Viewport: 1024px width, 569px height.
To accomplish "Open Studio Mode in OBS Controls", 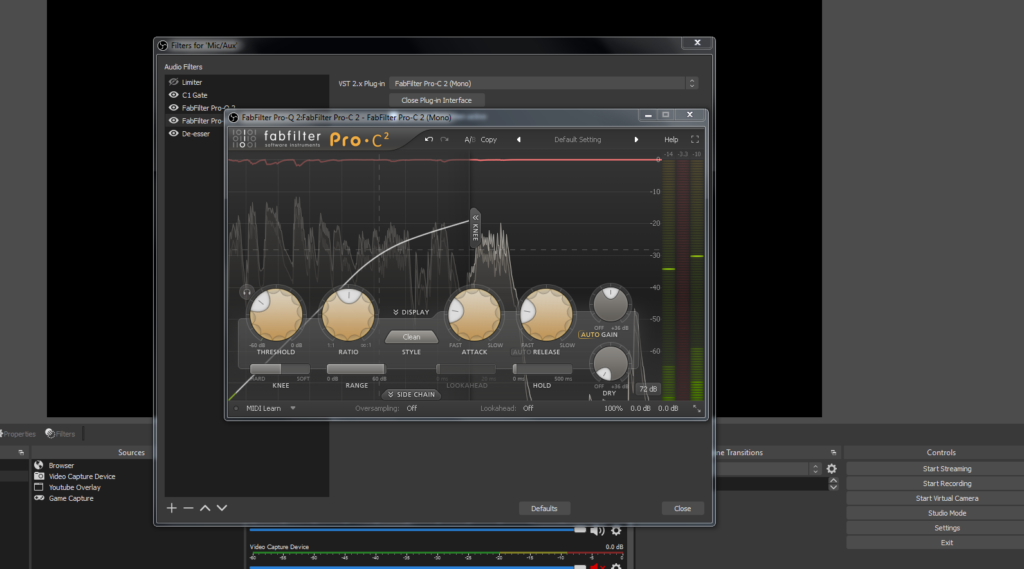I will pos(947,513).
